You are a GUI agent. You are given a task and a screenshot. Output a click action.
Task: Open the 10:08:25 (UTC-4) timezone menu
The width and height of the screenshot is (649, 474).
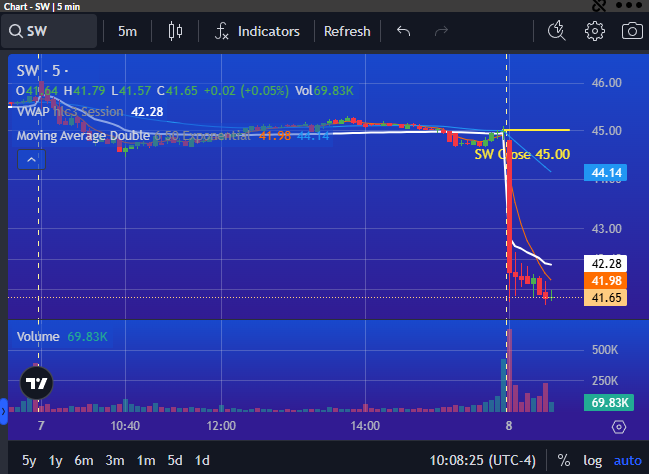483,460
